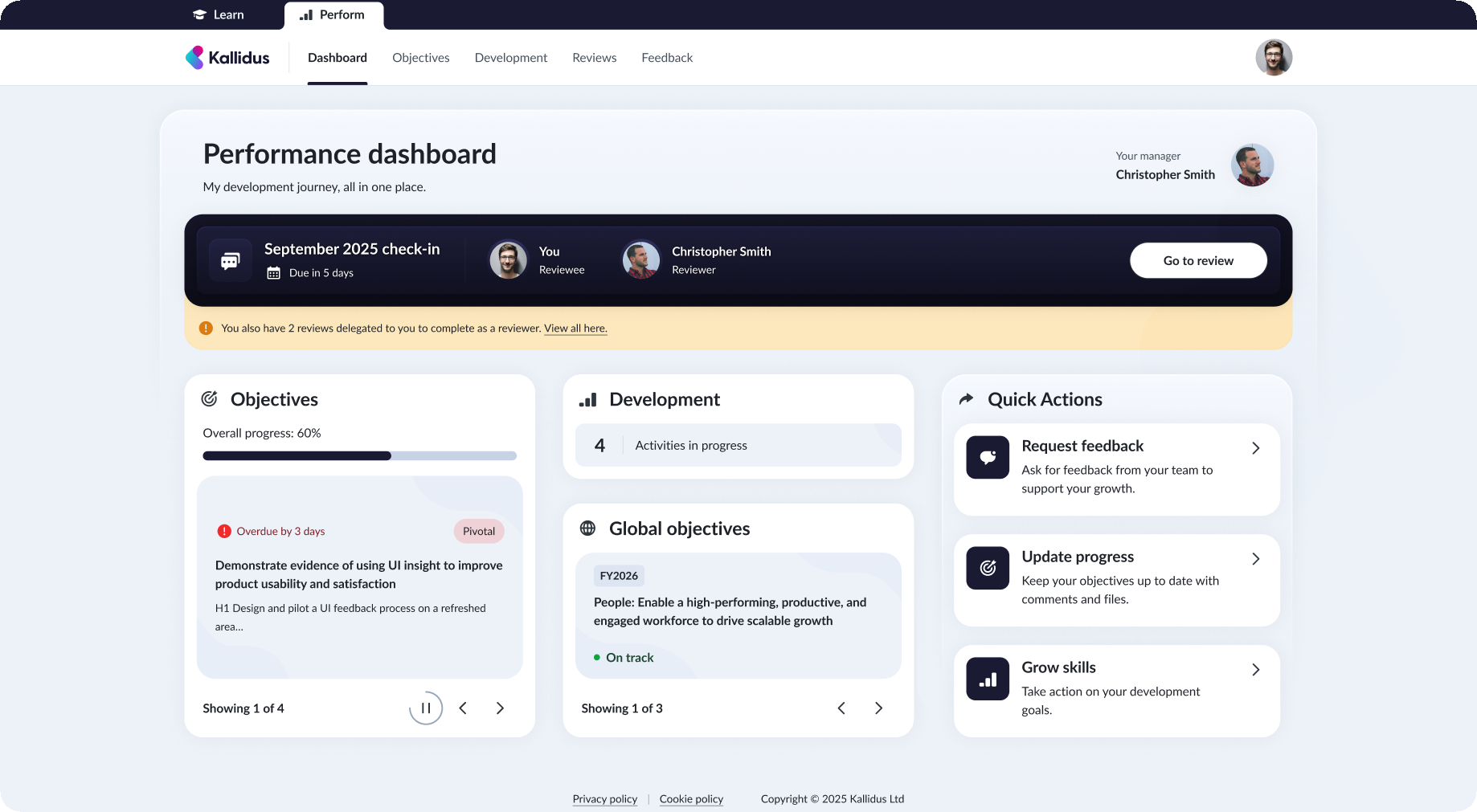Show next objective in Objectives card

pyautogui.click(x=500, y=708)
